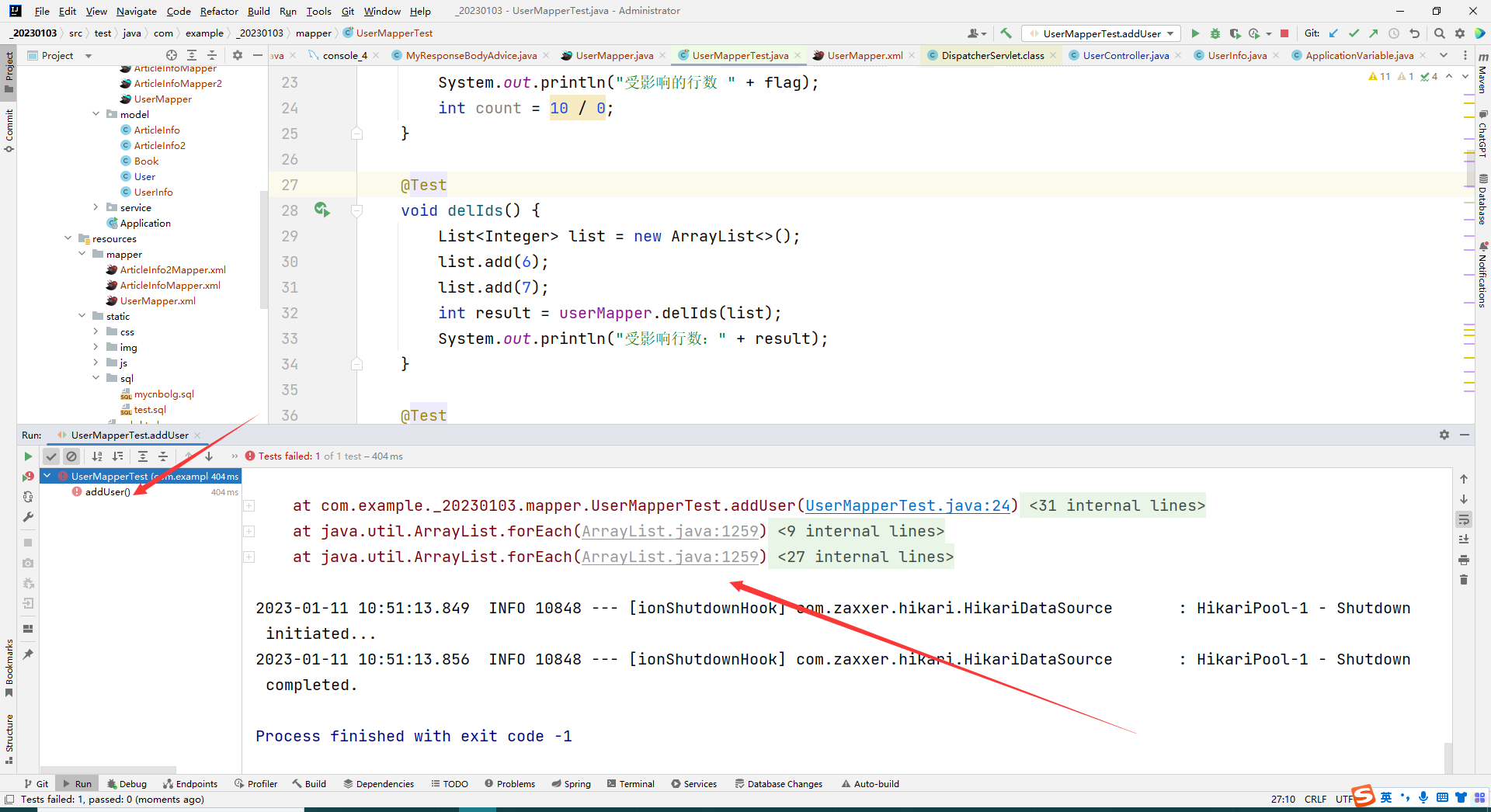Open the Problems tool window
1491x812 pixels.
(509, 784)
